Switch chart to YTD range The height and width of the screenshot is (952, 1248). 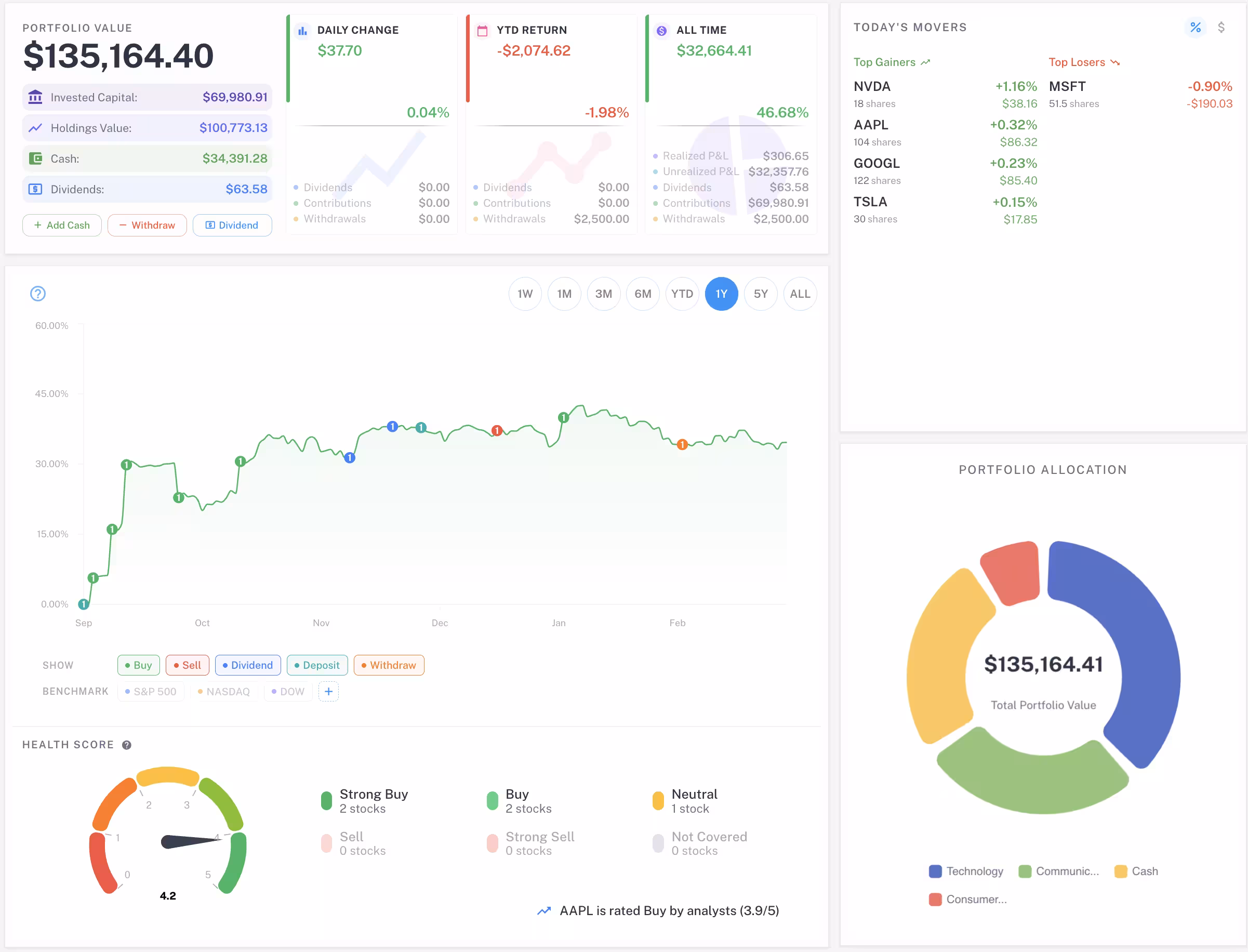[682, 294]
